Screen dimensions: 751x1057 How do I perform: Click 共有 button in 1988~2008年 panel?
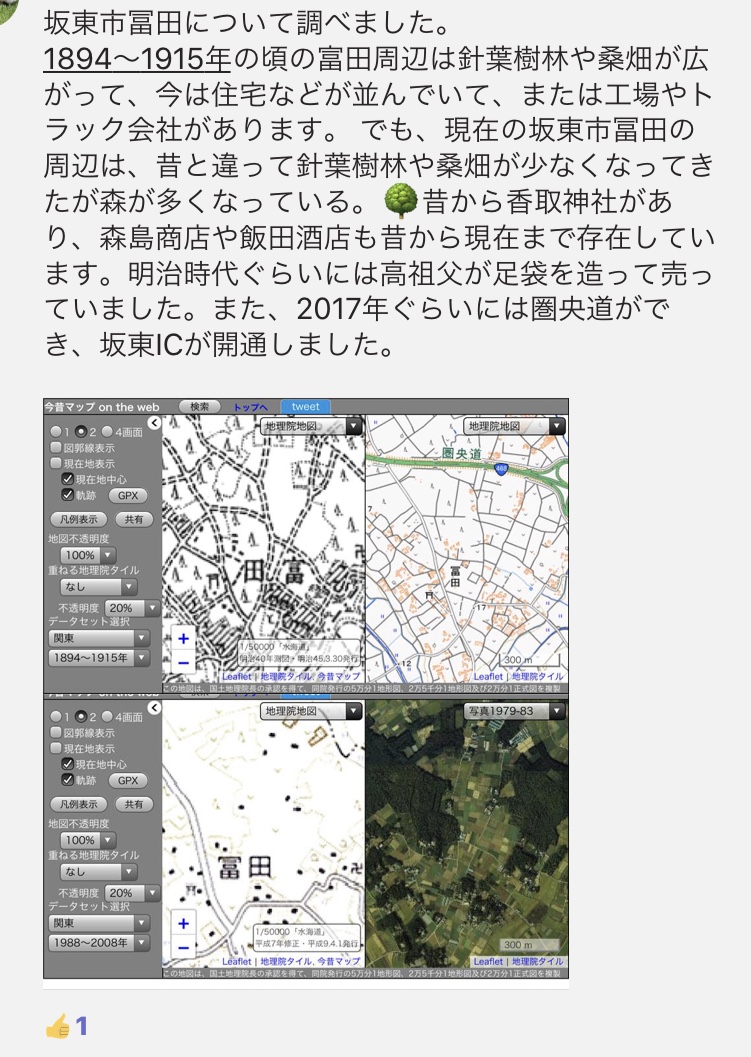point(134,804)
